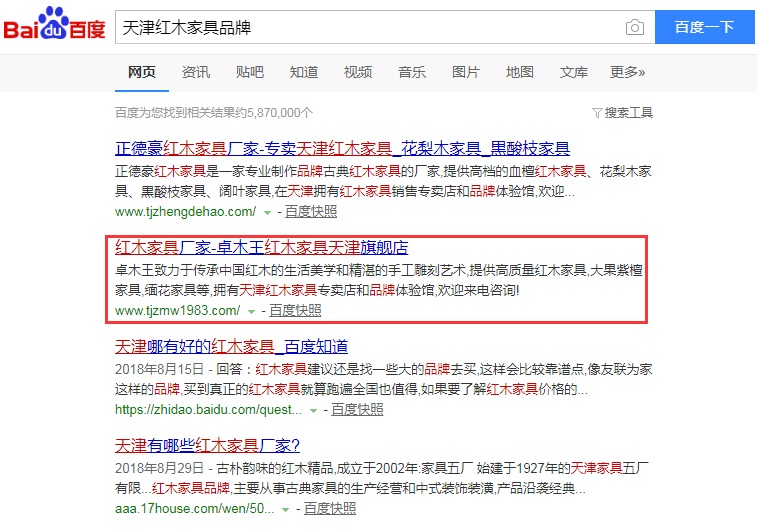
Task: Select the 图片 tab
Action: tap(466, 72)
